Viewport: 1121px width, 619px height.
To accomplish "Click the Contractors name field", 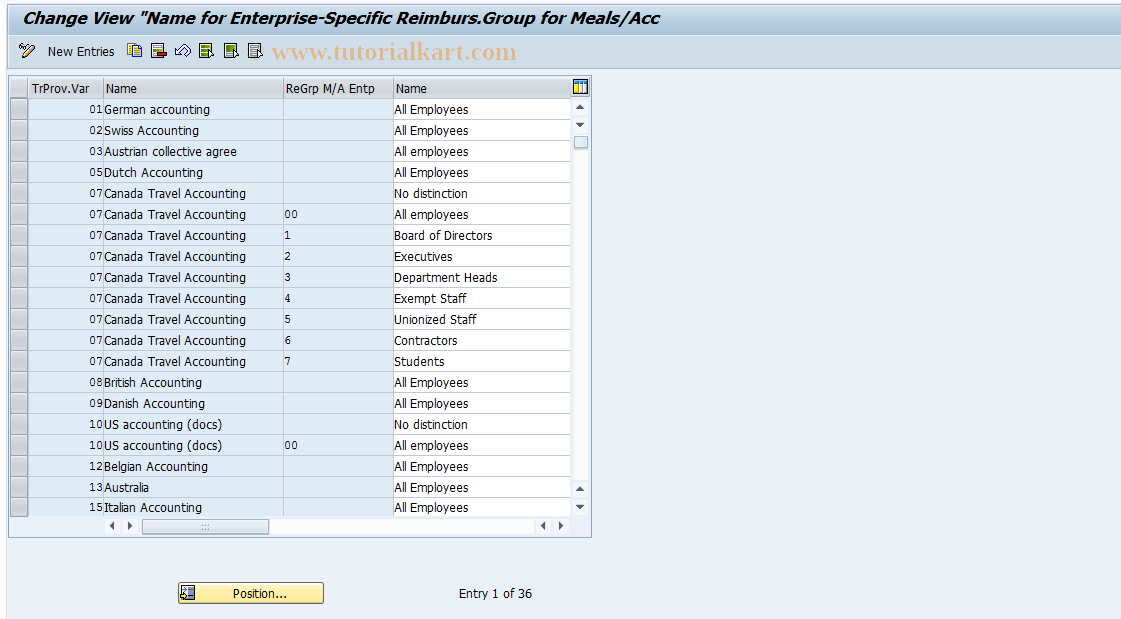I will click(481, 340).
